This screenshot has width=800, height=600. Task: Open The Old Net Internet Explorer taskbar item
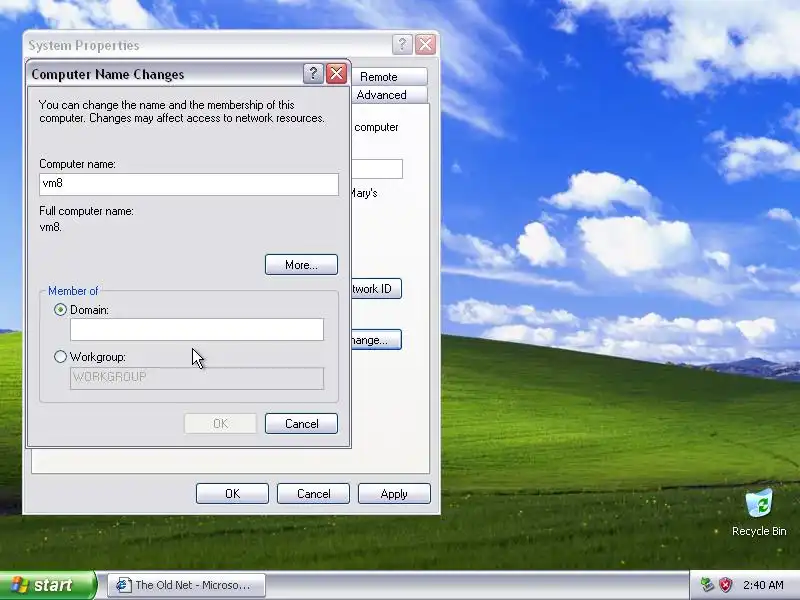click(x=186, y=585)
